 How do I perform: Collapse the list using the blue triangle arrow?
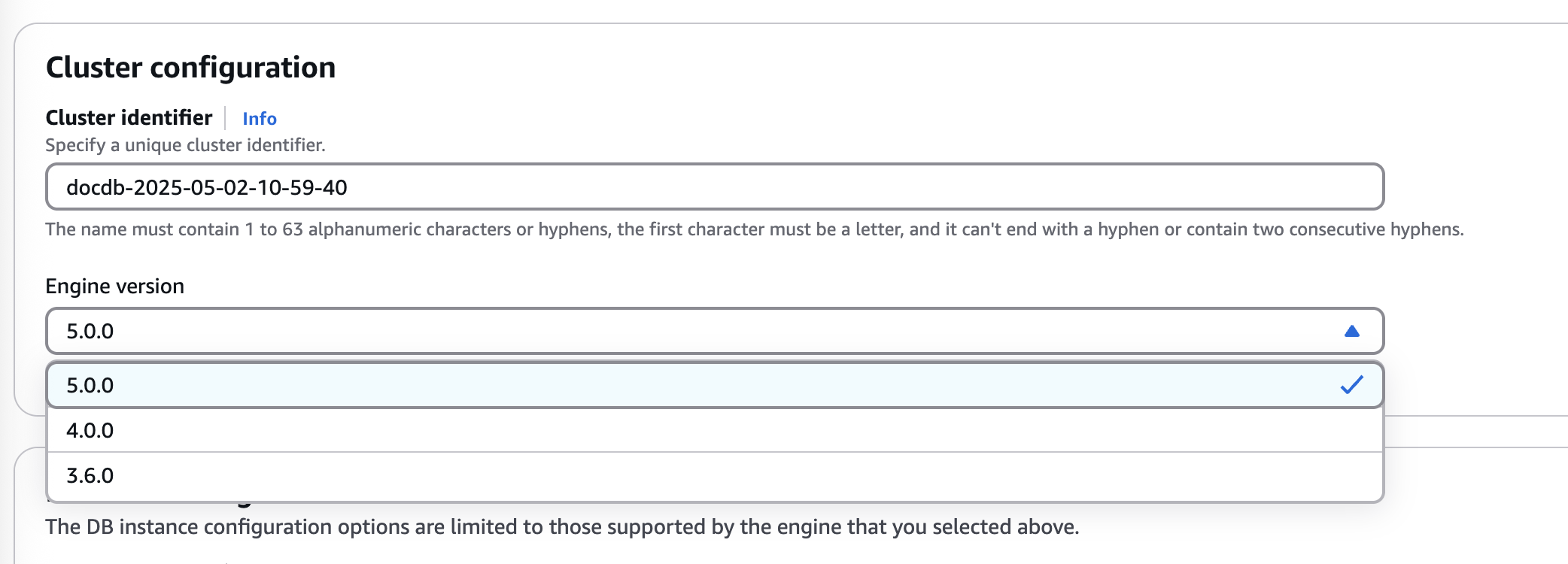(1352, 331)
